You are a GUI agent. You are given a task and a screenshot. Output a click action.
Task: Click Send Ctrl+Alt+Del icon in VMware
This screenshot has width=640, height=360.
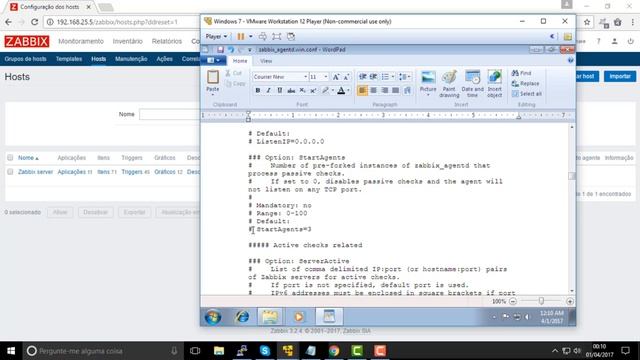pyautogui.click(x=262, y=36)
